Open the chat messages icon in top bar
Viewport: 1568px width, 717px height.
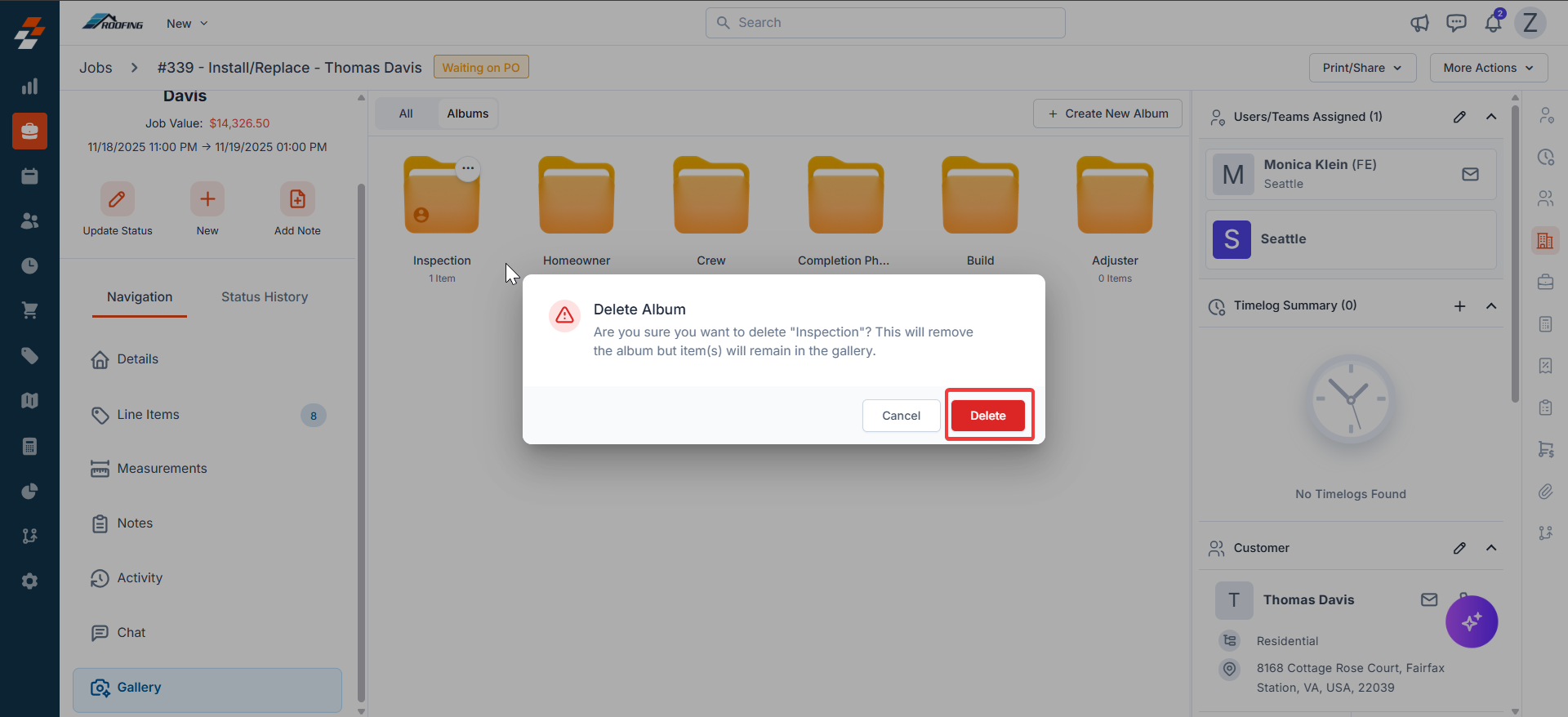click(x=1456, y=23)
